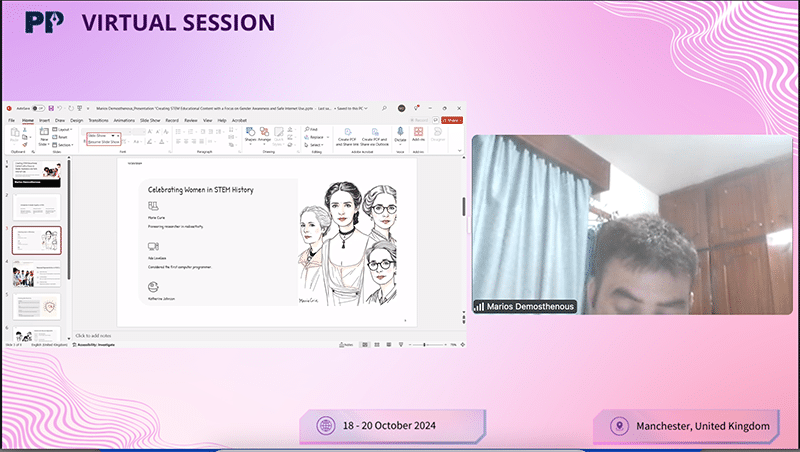Start Dictate microphone tool
The height and width of the screenshot is (452, 800).
[400, 134]
